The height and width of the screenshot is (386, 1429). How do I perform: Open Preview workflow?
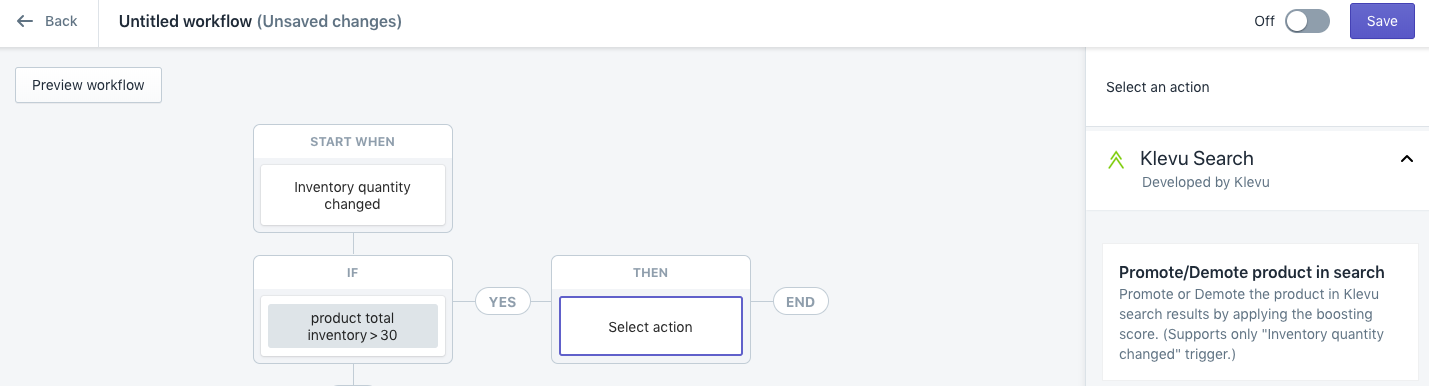tap(88, 85)
